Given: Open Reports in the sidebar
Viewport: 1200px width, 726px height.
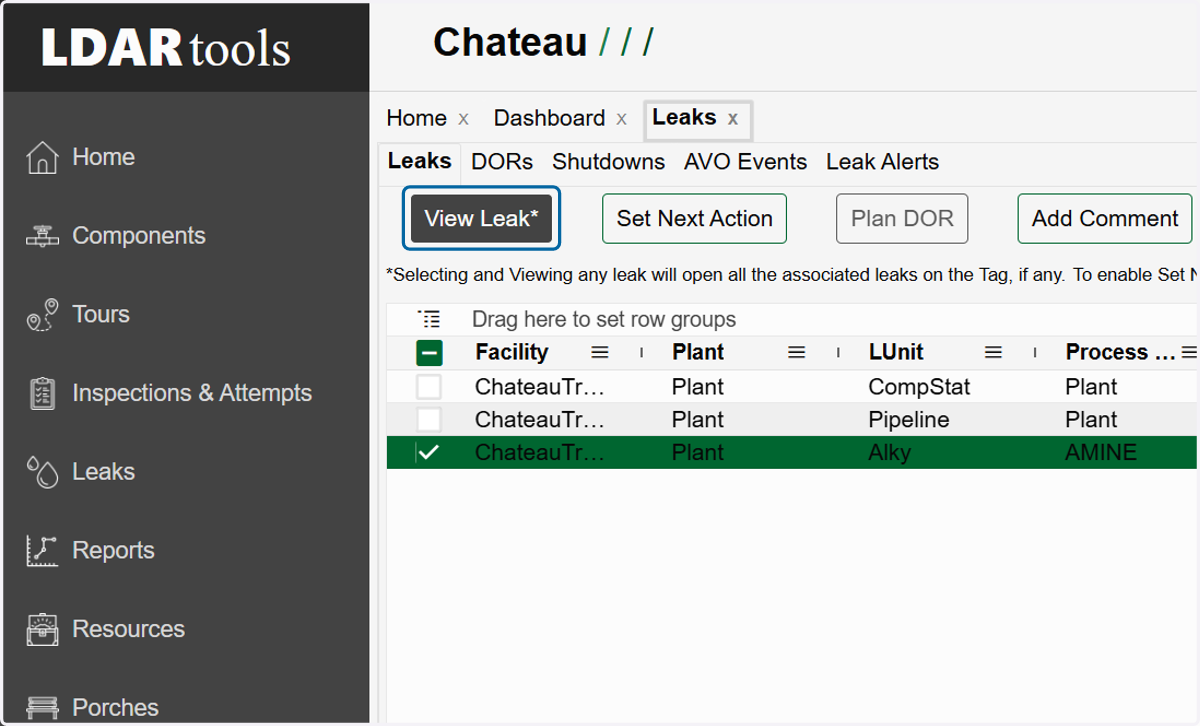Looking at the screenshot, I should coord(113,550).
